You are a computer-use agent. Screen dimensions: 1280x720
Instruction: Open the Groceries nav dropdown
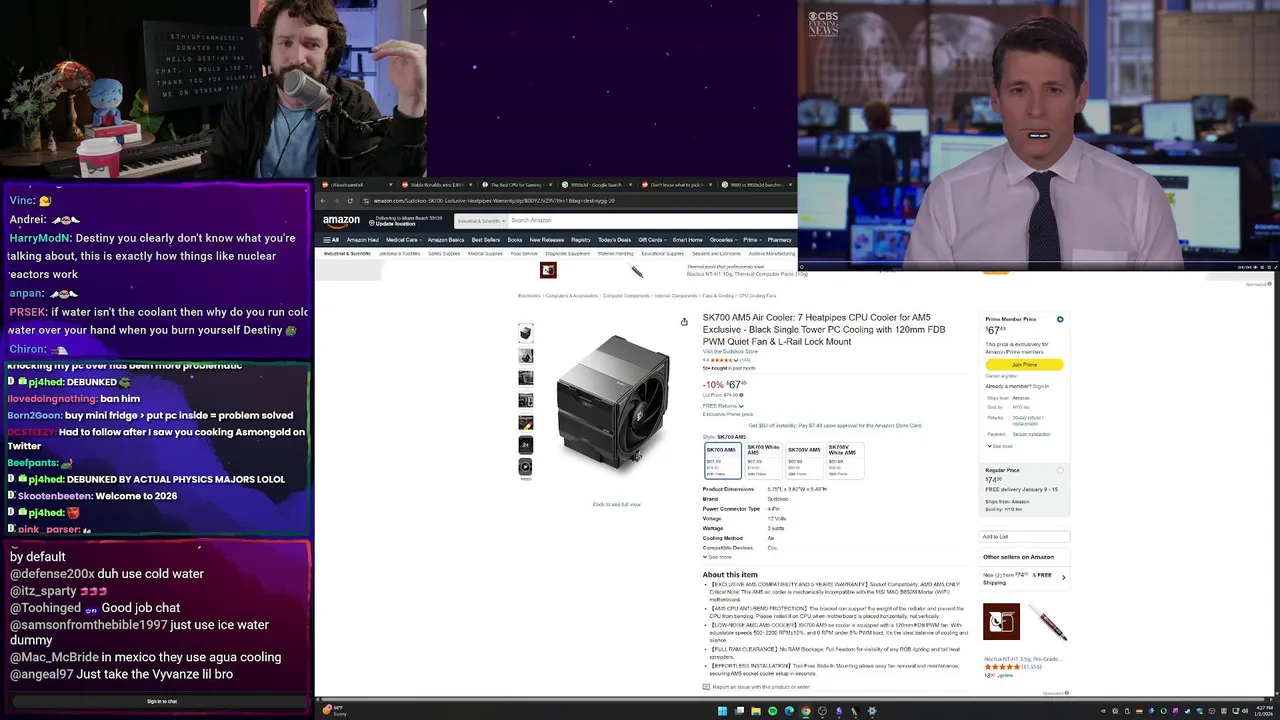723,240
